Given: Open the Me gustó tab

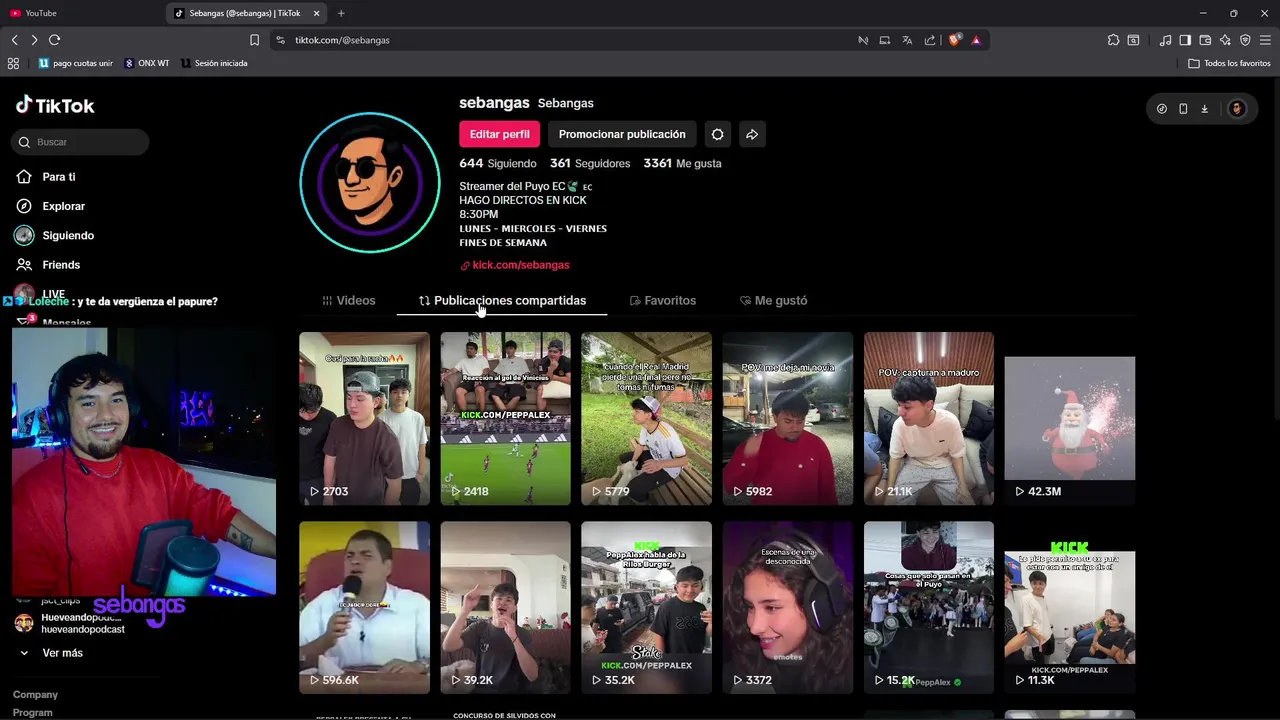Looking at the screenshot, I should (x=773, y=300).
